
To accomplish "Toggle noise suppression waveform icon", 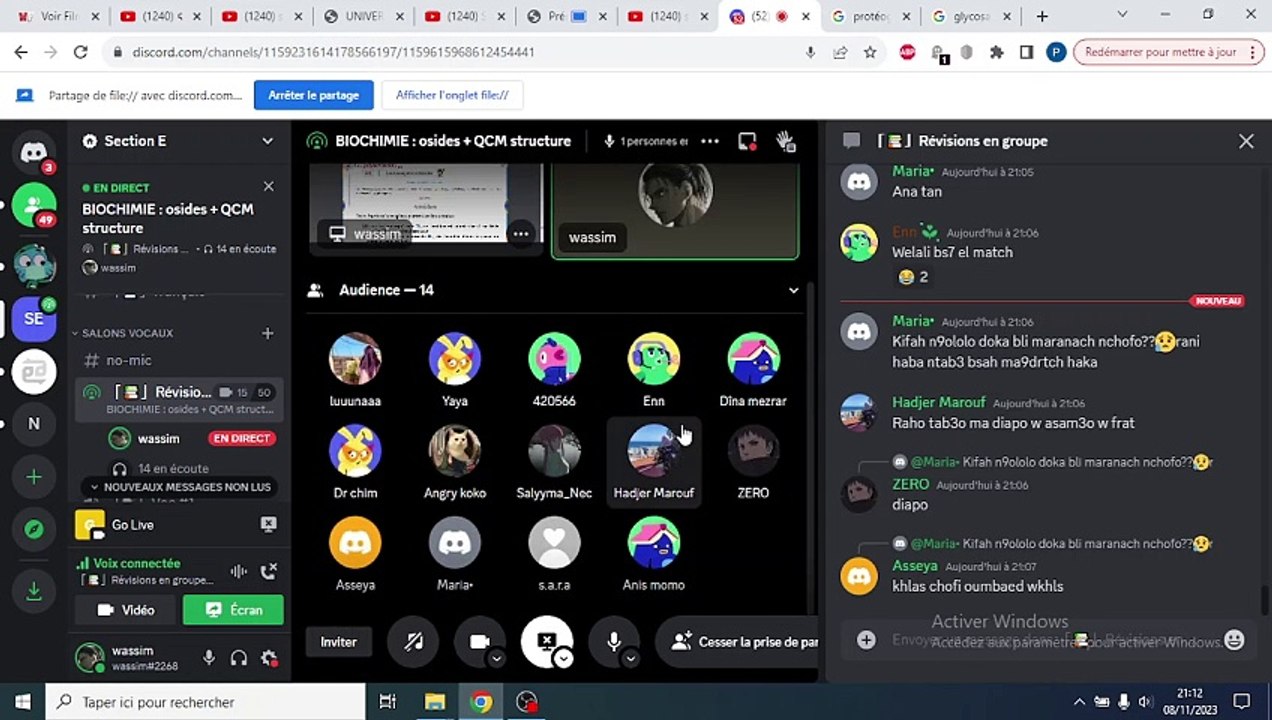I will (238, 571).
